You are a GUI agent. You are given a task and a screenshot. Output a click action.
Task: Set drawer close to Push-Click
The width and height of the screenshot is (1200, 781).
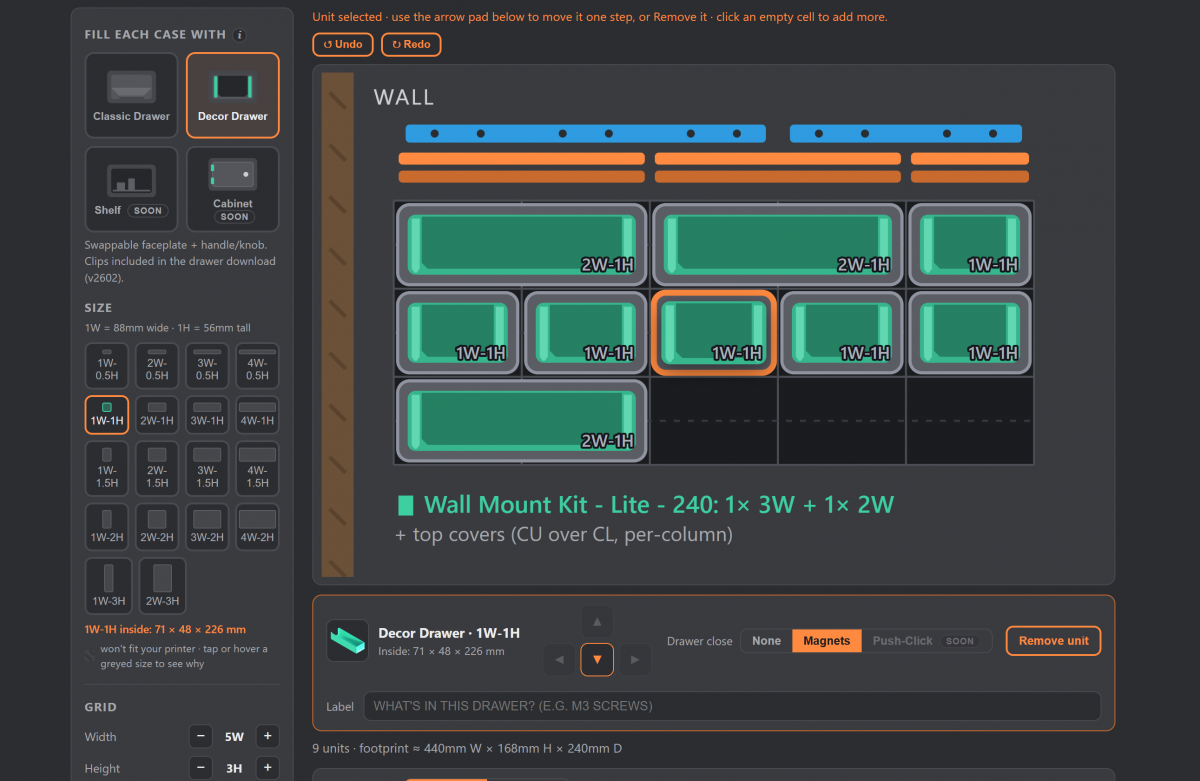pyautogui.click(x=926, y=641)
